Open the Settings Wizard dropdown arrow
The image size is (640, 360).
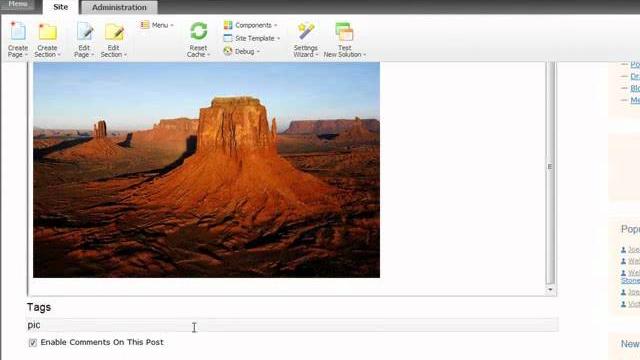click(x=317, y=55)
